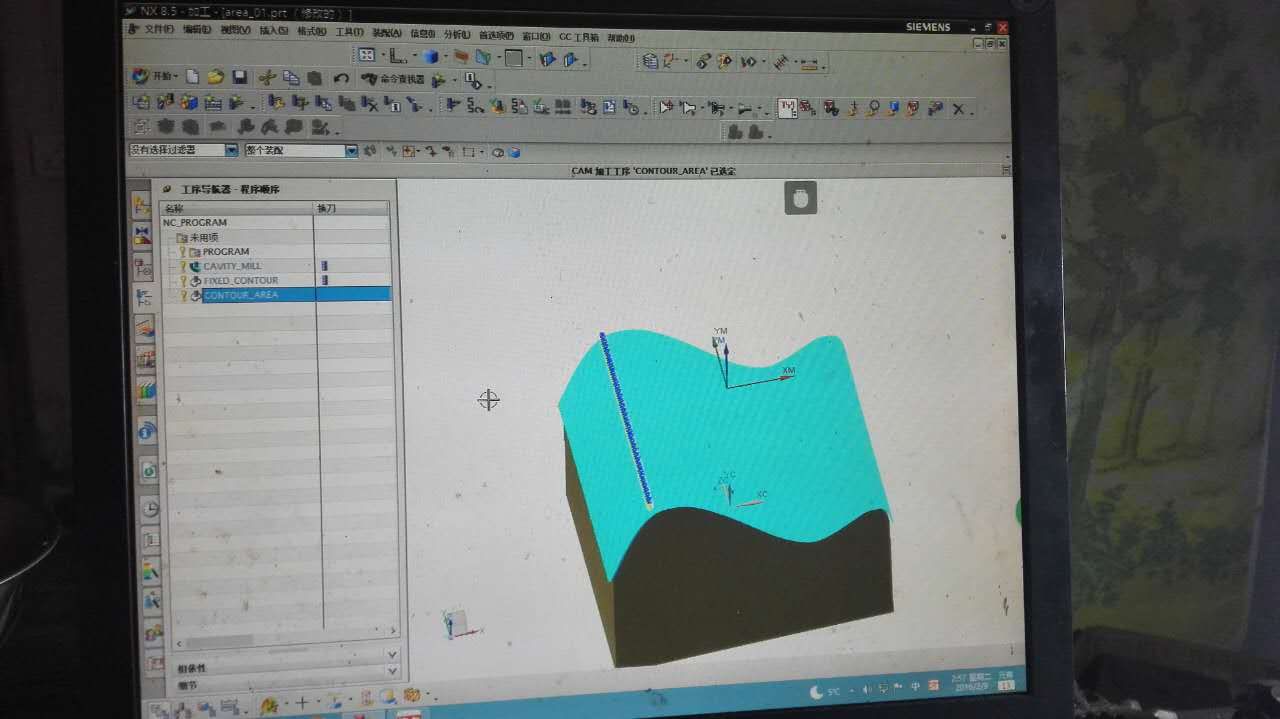
Task: Click the Create Program icon
Action: (x=141, y=101)
